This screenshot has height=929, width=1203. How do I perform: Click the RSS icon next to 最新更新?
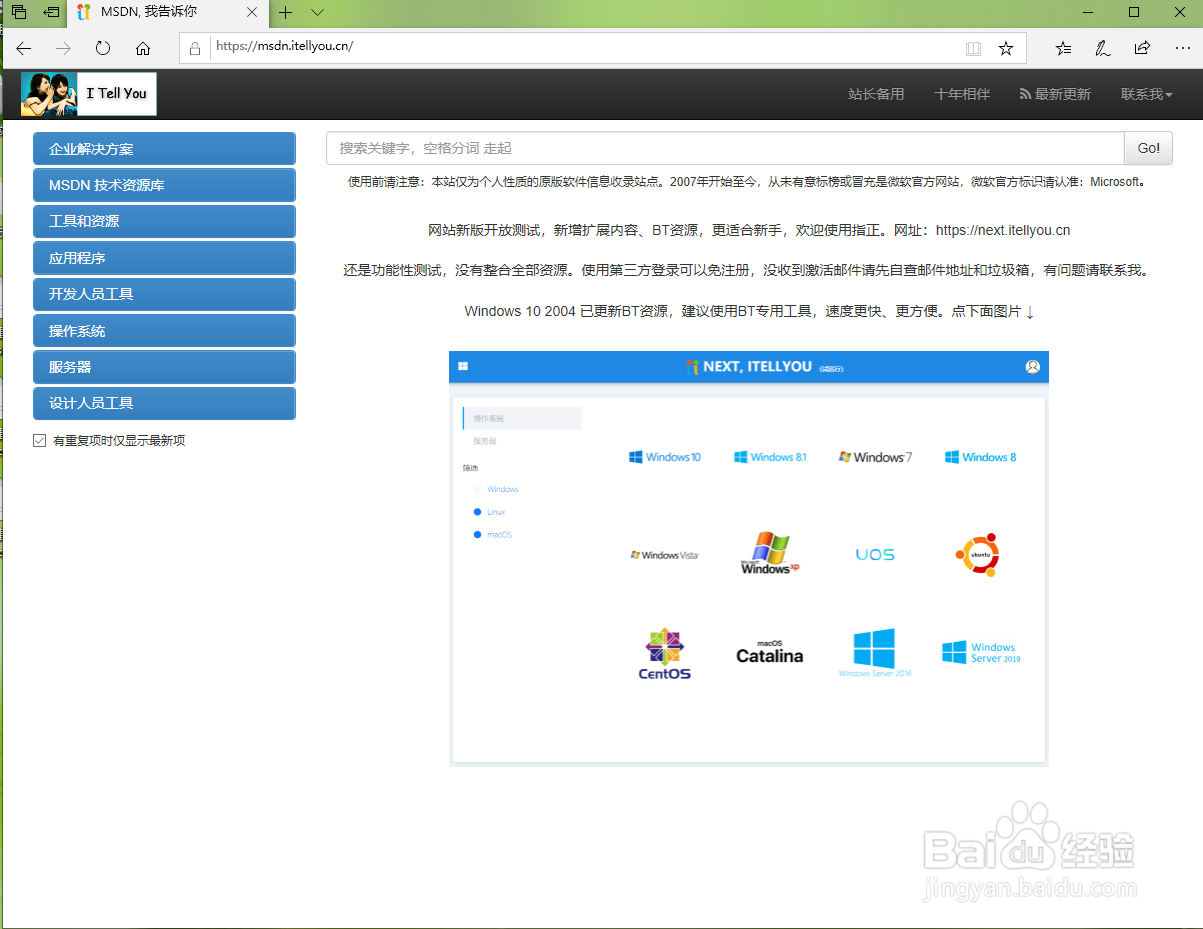(1023, 94)
